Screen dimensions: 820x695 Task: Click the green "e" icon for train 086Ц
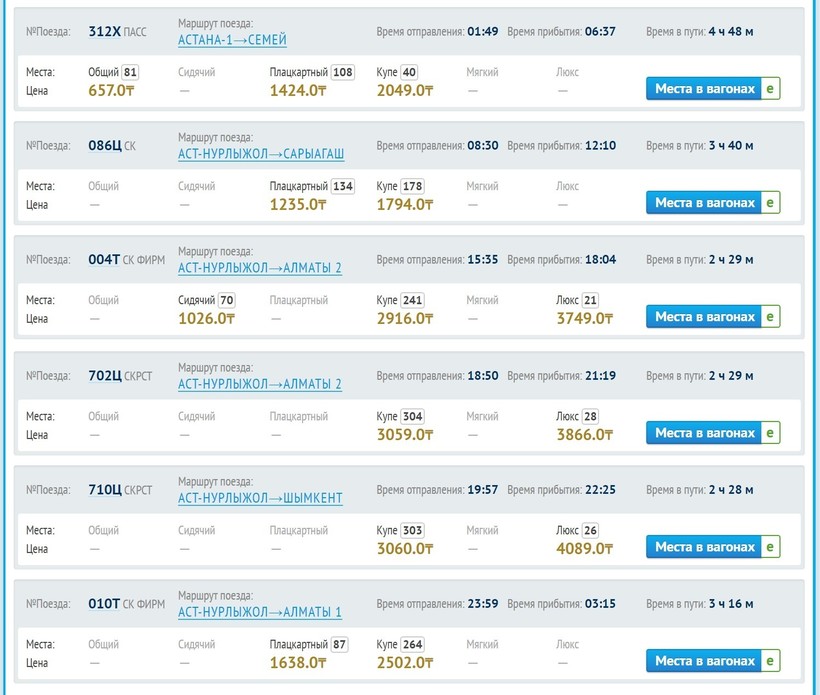click(x=770, y=203)
